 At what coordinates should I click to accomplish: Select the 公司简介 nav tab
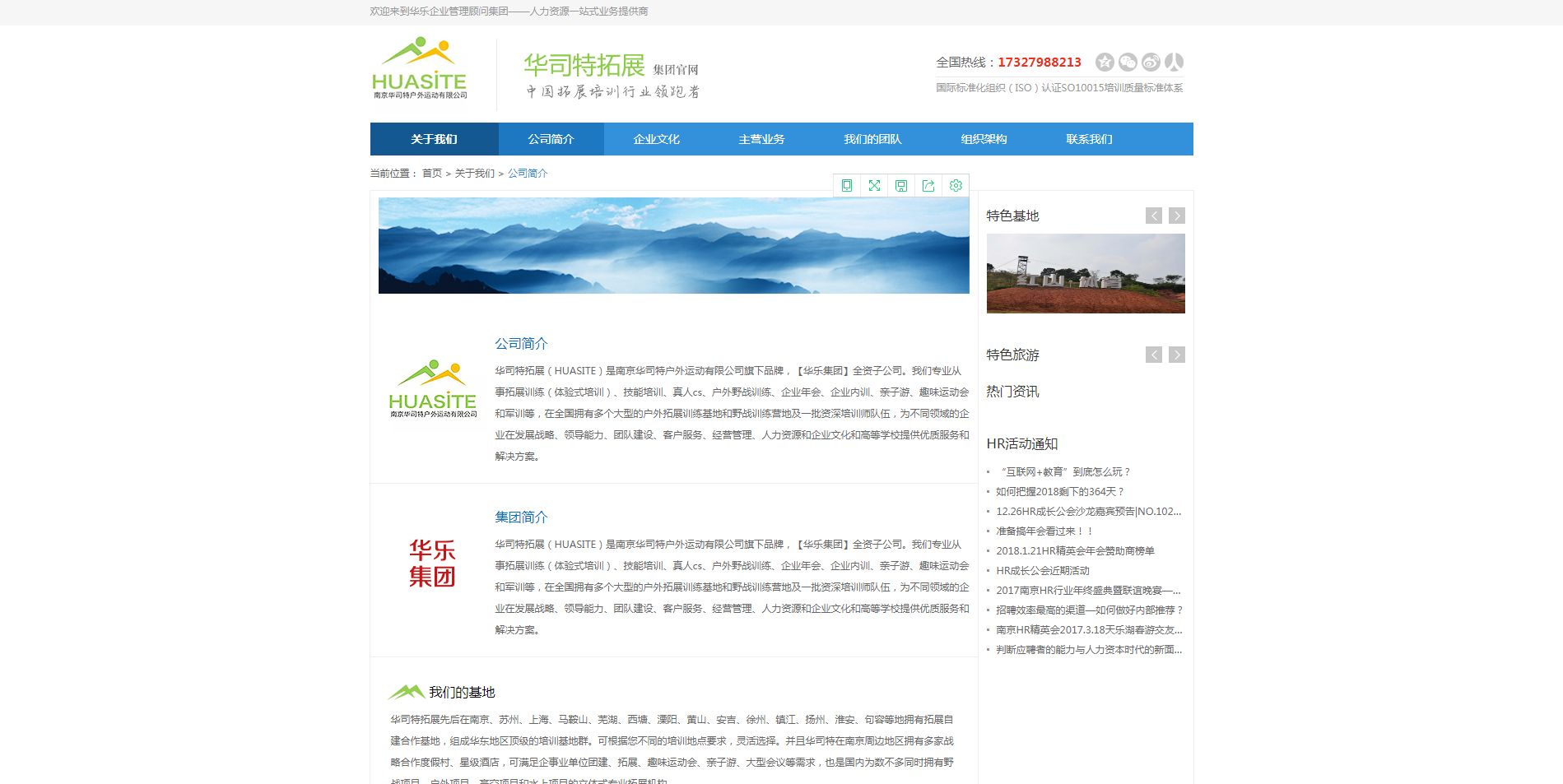click(x=551, y=139)
